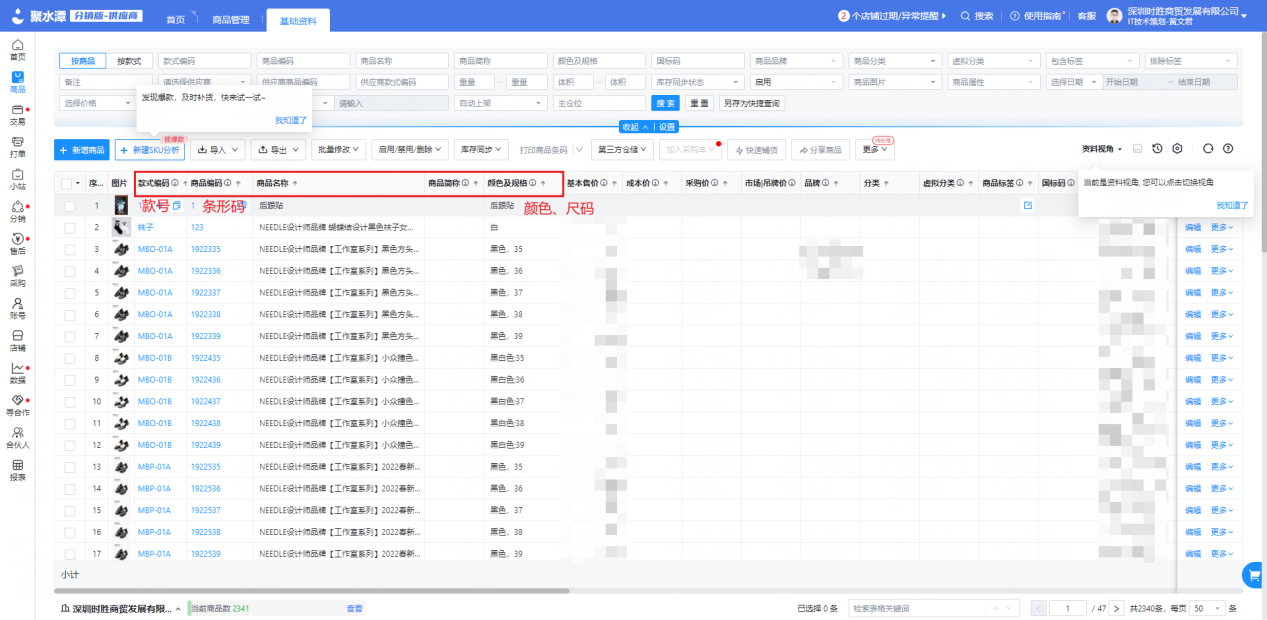Click the user avatar in the header

(x=1114, y=16)
